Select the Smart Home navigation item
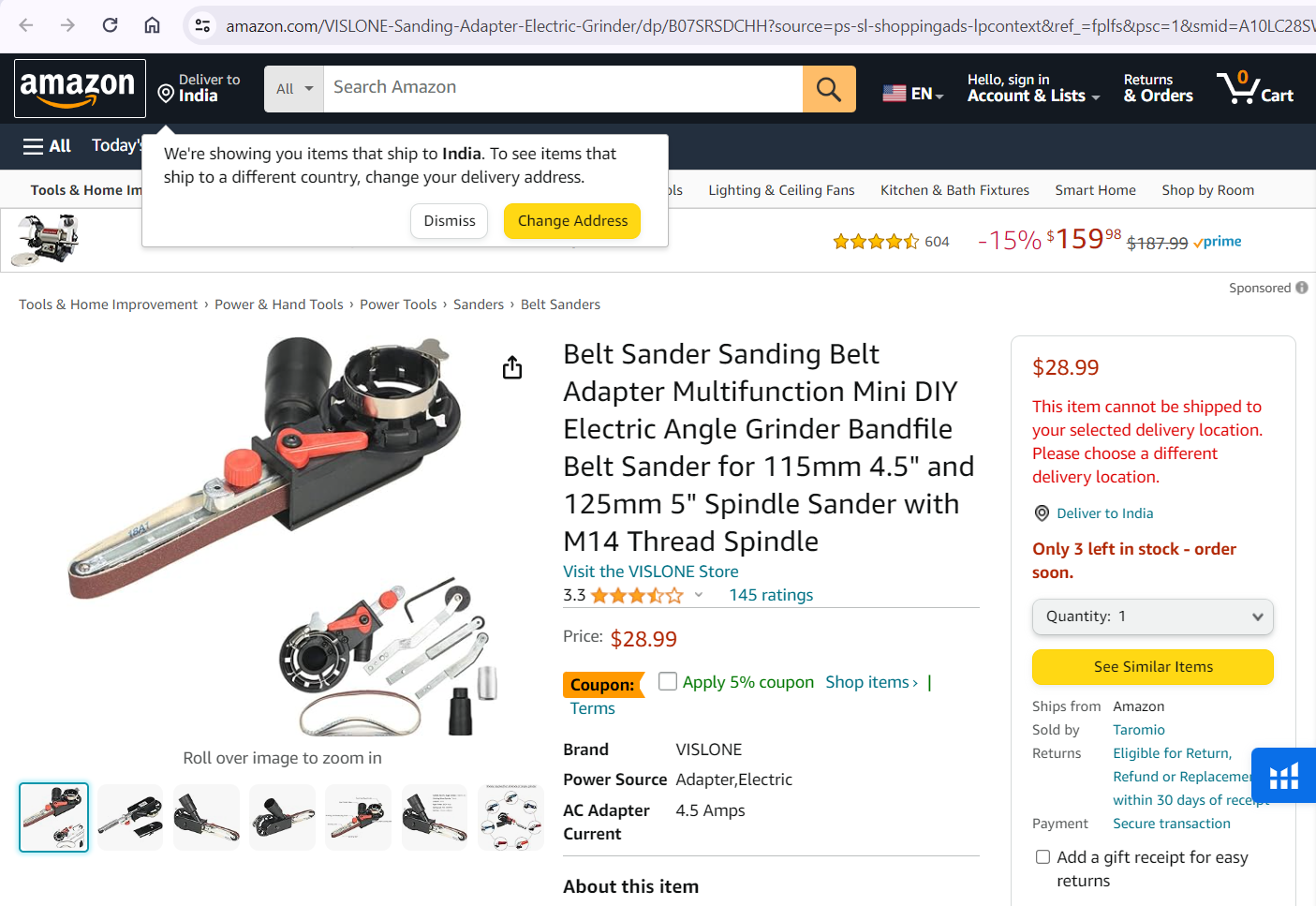 [x=1095, y=190]
